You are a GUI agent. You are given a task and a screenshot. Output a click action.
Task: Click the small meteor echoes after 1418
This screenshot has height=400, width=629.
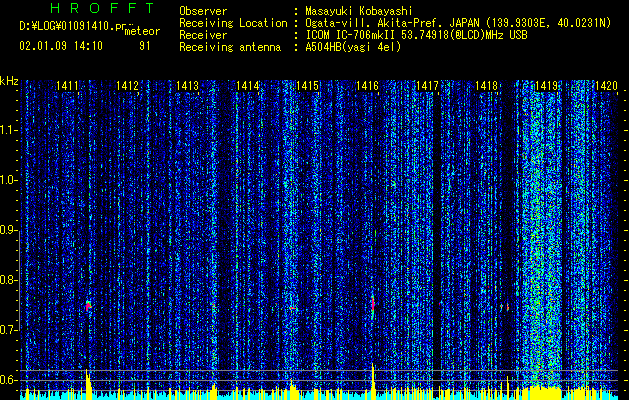505,307
